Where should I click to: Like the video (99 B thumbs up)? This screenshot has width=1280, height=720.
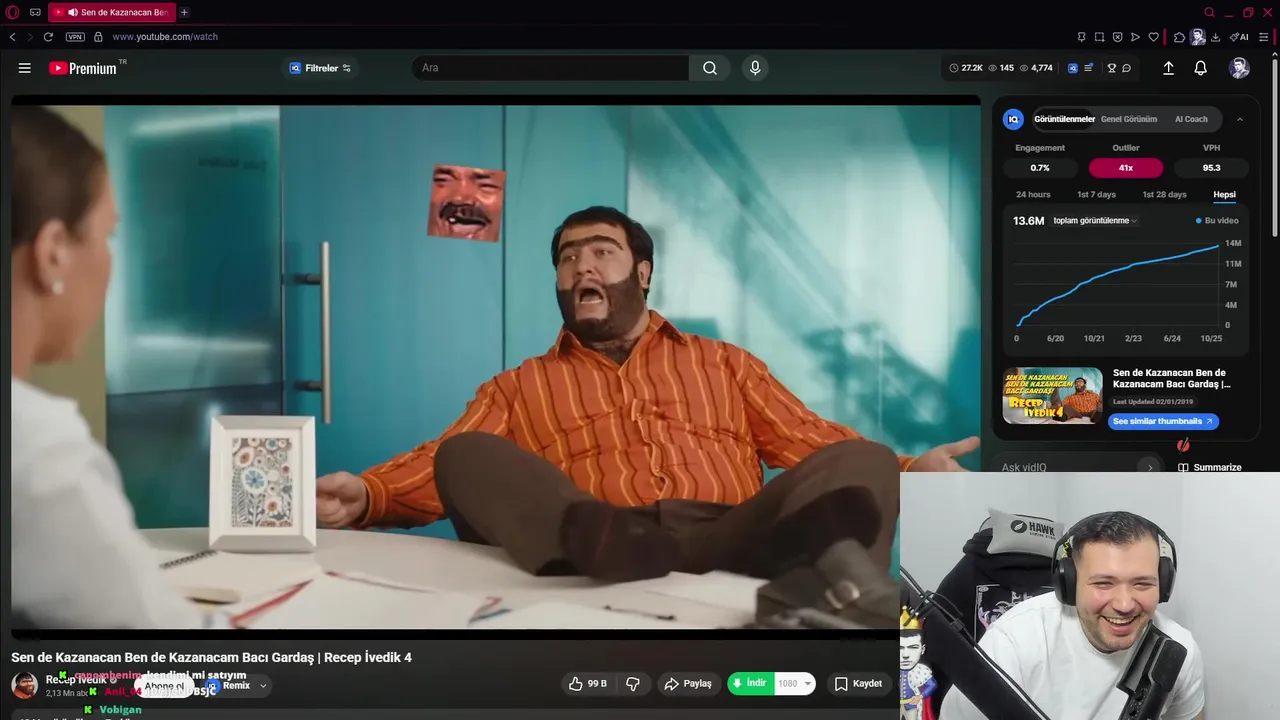(588, 684)
